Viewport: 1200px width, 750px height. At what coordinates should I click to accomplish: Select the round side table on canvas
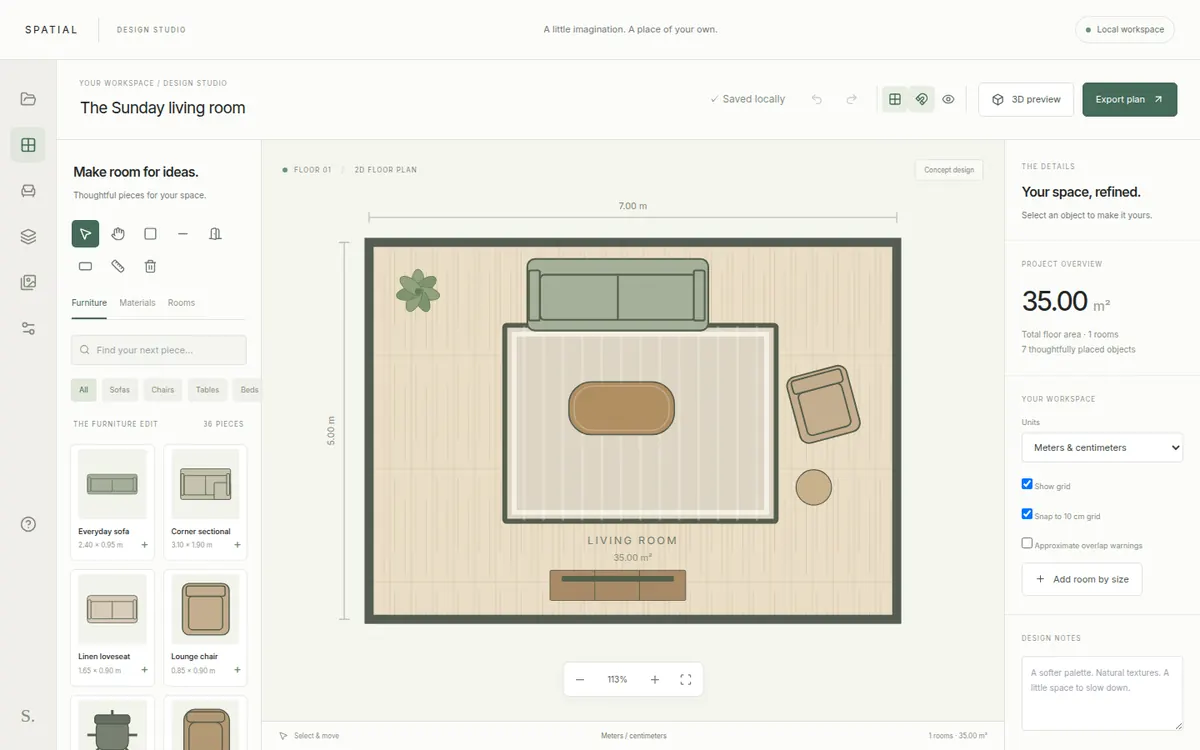pyautogui.click(x=814, y=487)
